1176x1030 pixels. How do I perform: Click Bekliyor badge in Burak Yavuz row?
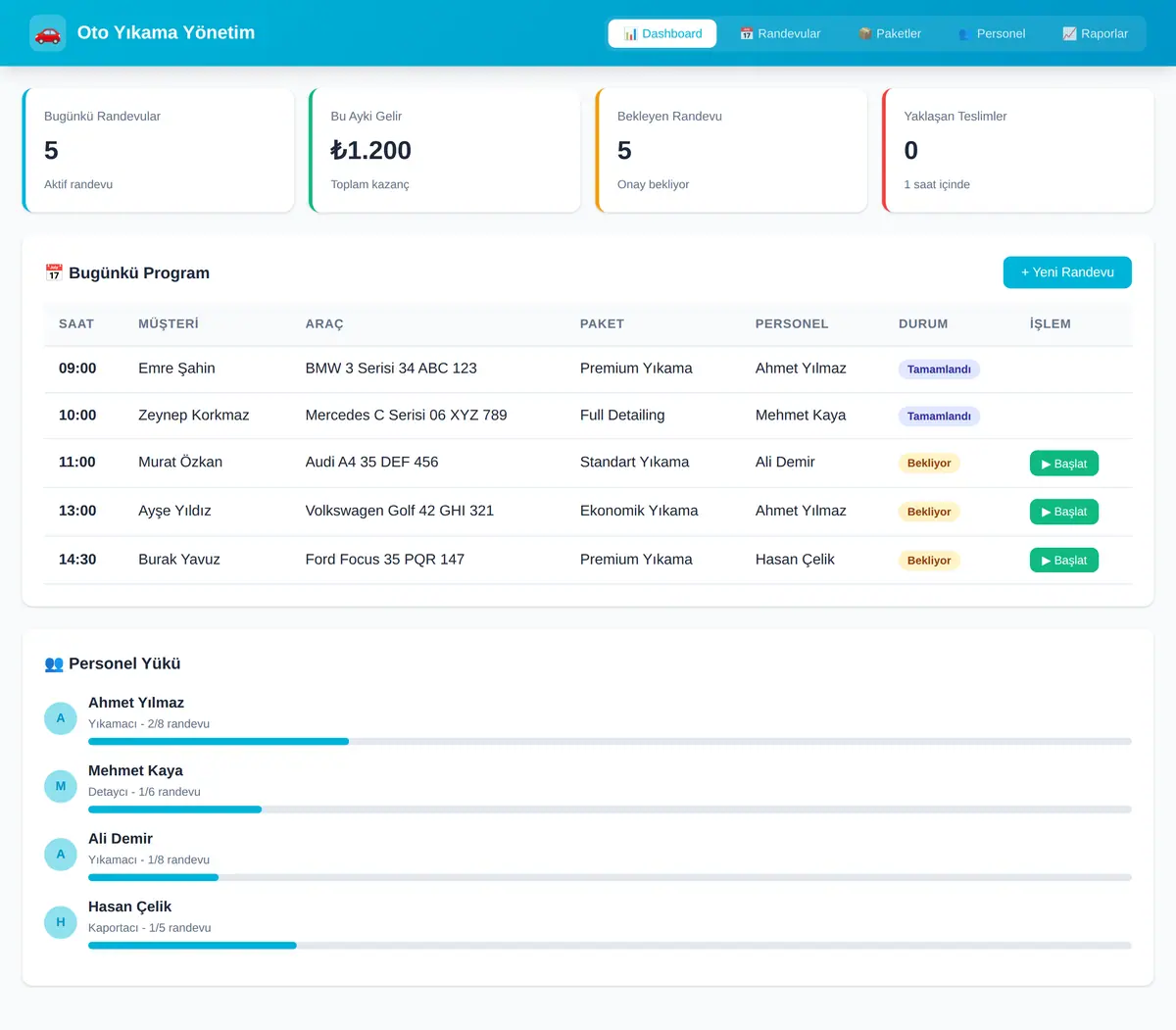point(929,561)
